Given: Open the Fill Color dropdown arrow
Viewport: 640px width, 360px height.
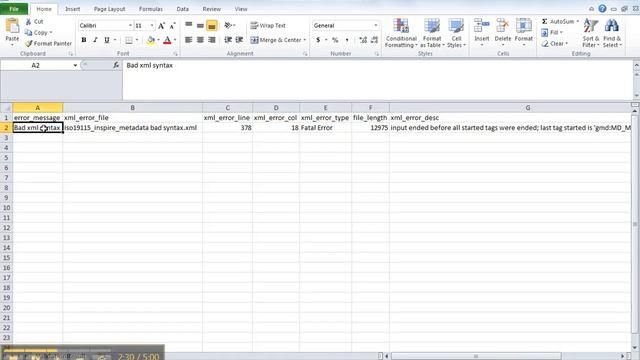Looking at the screenshot, I should click(x=158, y=40).
